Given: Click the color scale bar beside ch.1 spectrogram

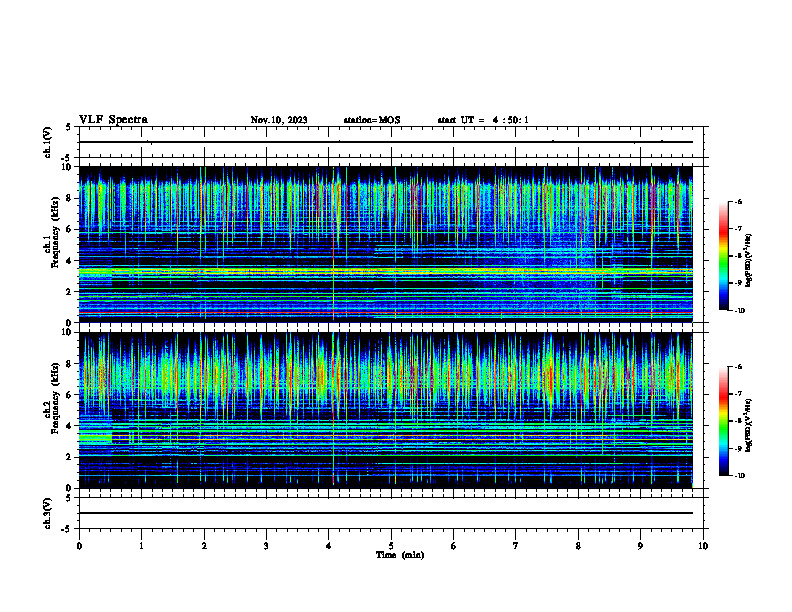Looking at the screenshot, I should tap(723, 256).
